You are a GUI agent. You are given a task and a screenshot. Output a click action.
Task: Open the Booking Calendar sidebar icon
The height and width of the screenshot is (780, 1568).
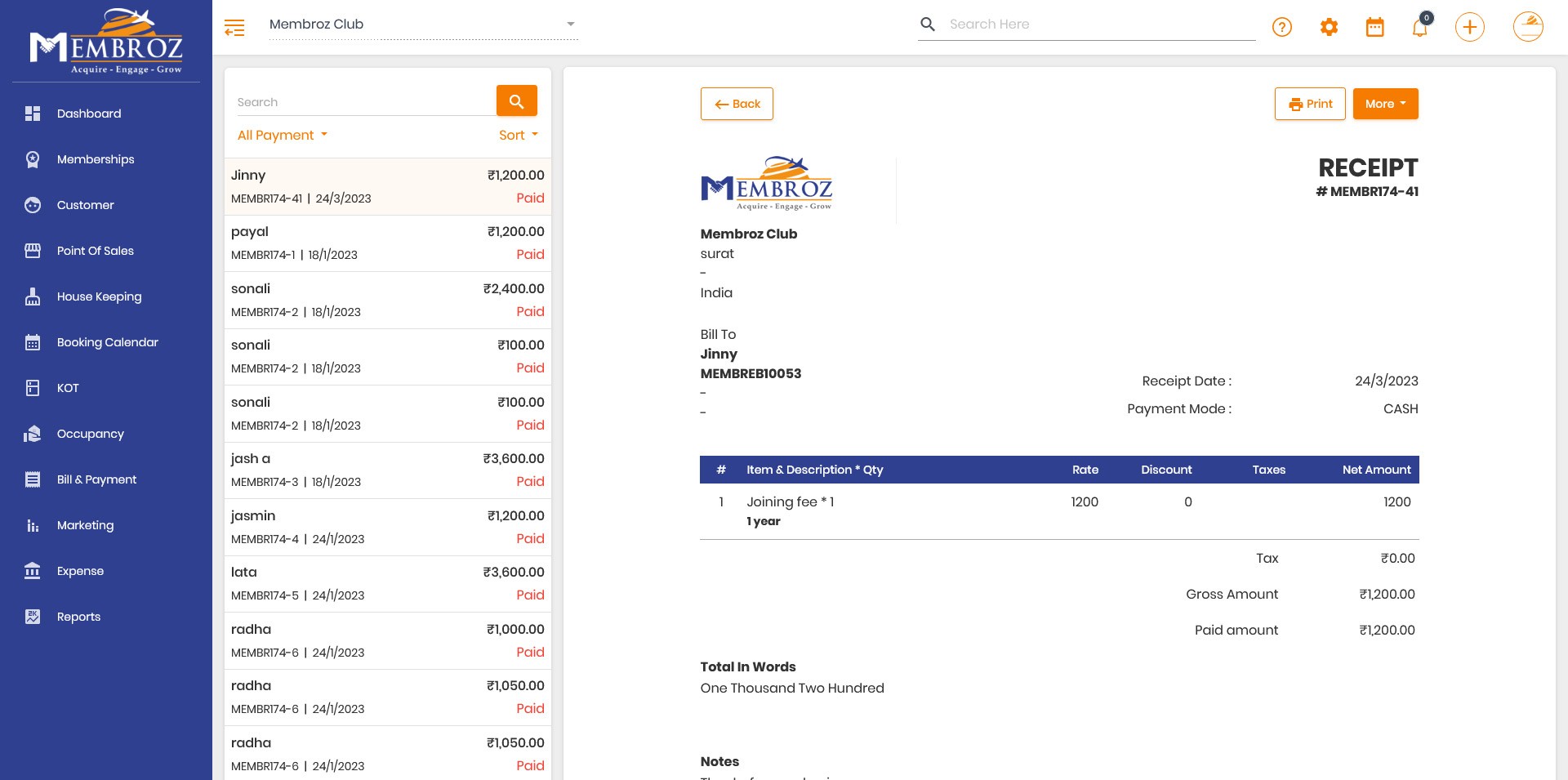(33, 342)
